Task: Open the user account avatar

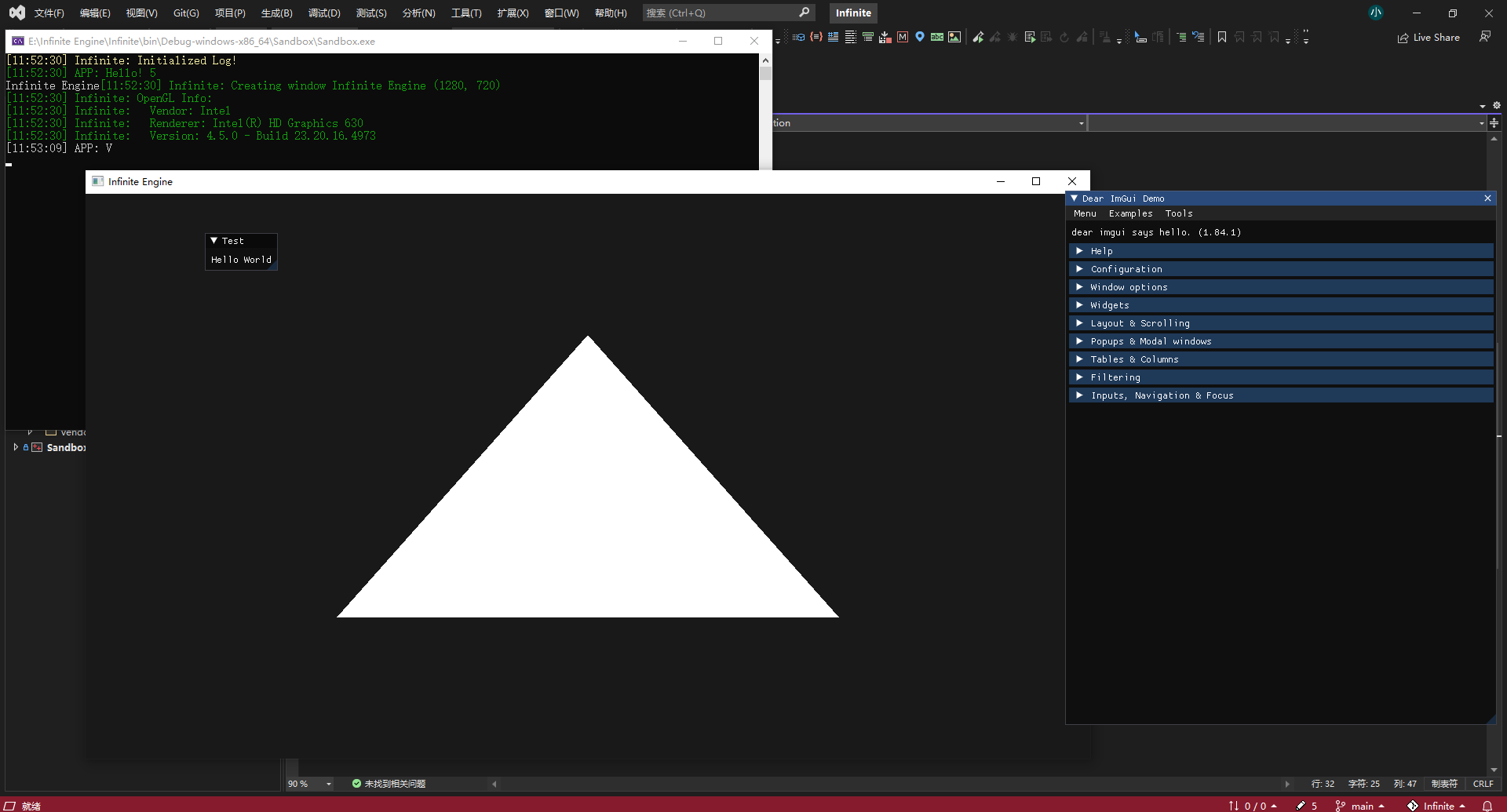Action: [x=1376, y=13]
